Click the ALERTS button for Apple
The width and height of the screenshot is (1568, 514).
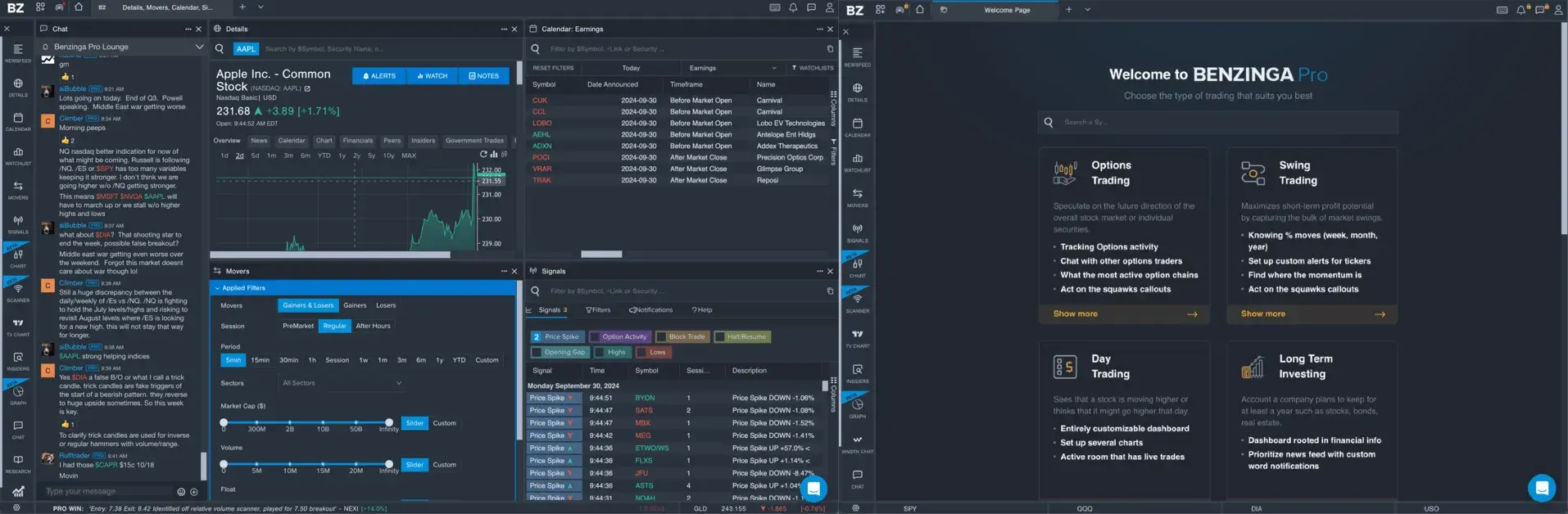(x=378, y=76)
